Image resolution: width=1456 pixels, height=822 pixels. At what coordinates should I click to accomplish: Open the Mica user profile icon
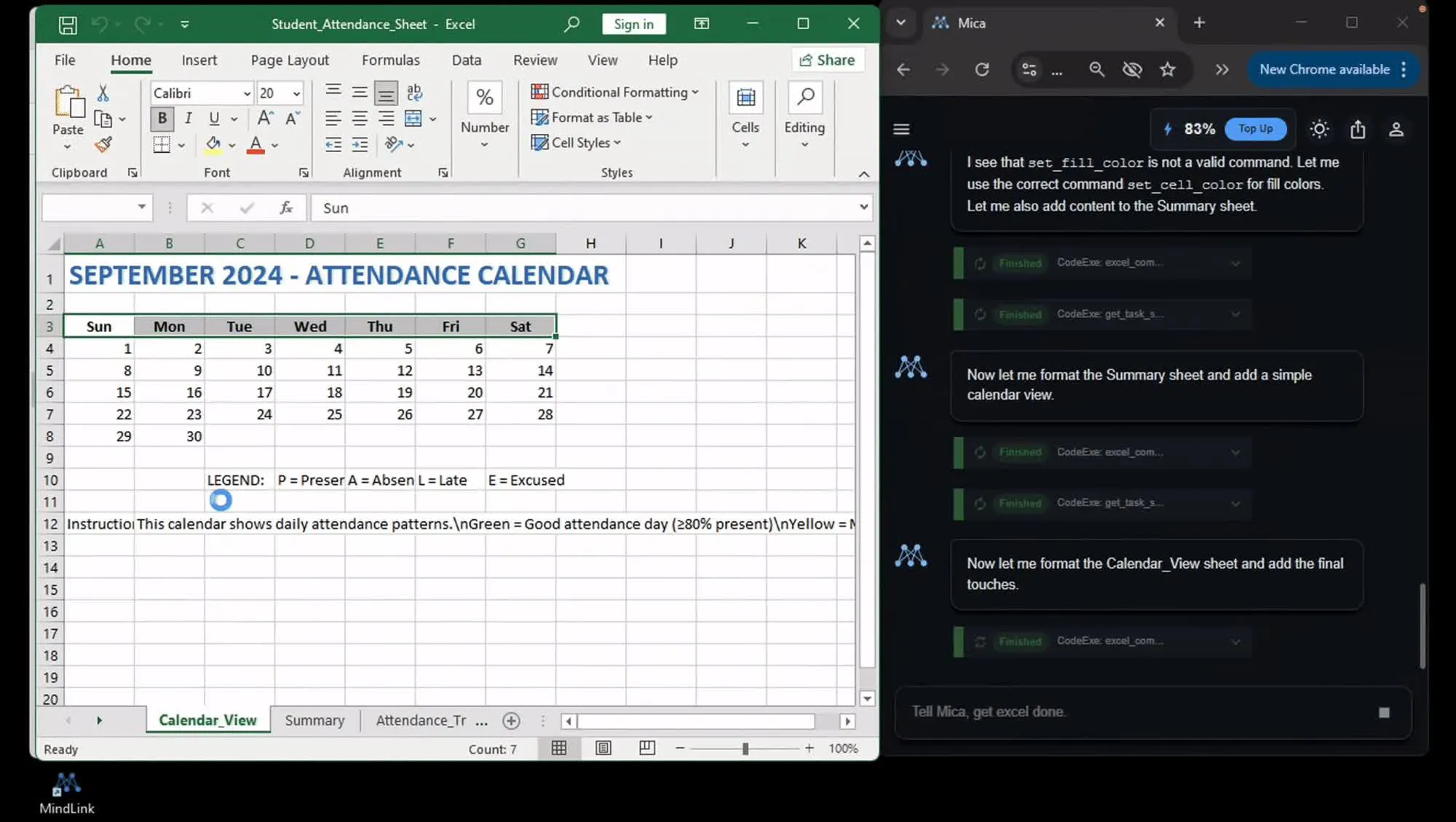tap(1396, 129)
